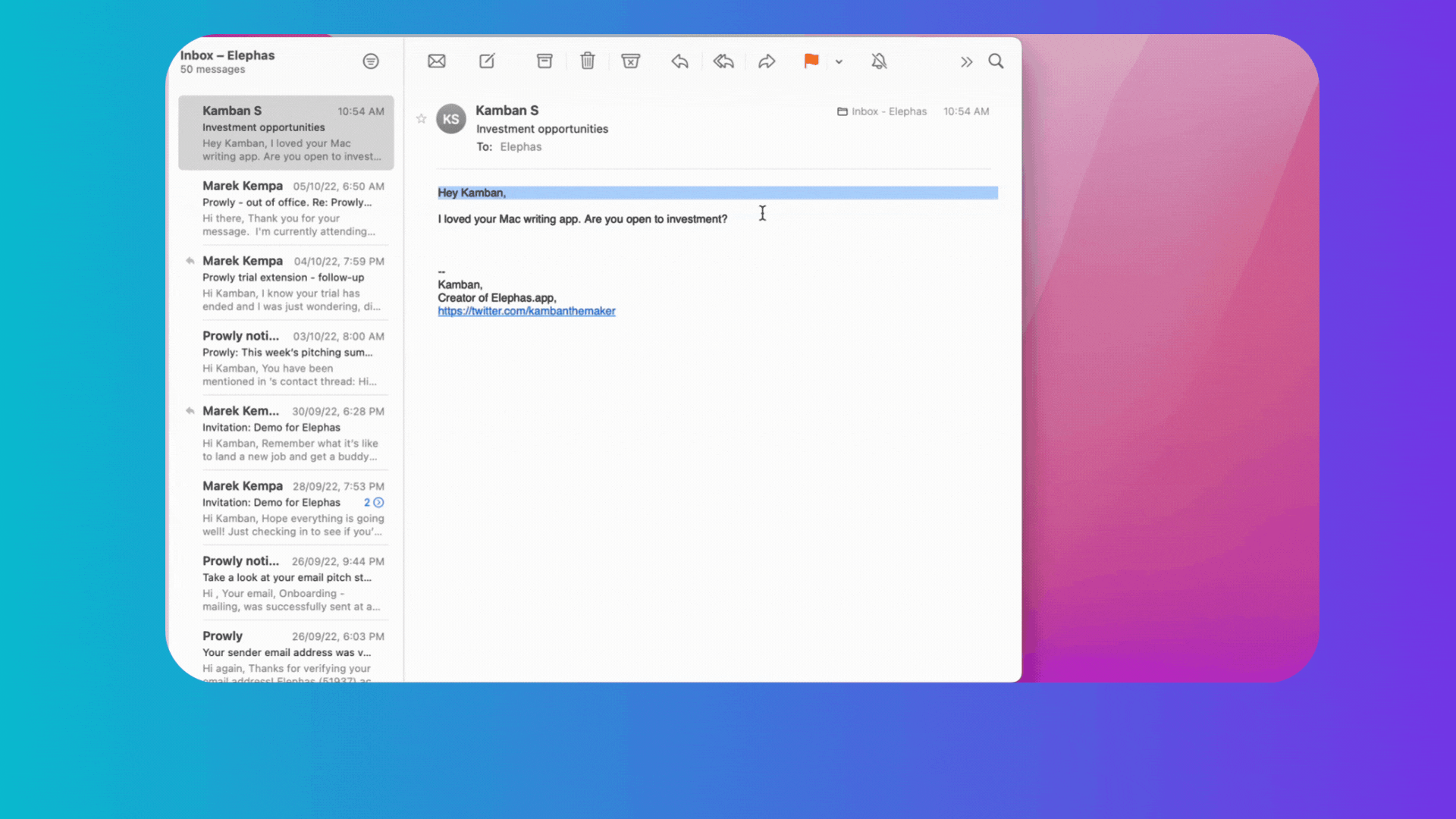Compose a new message with the pencil icon
The height and width of the screenshot is (819, 1456).
487,61
